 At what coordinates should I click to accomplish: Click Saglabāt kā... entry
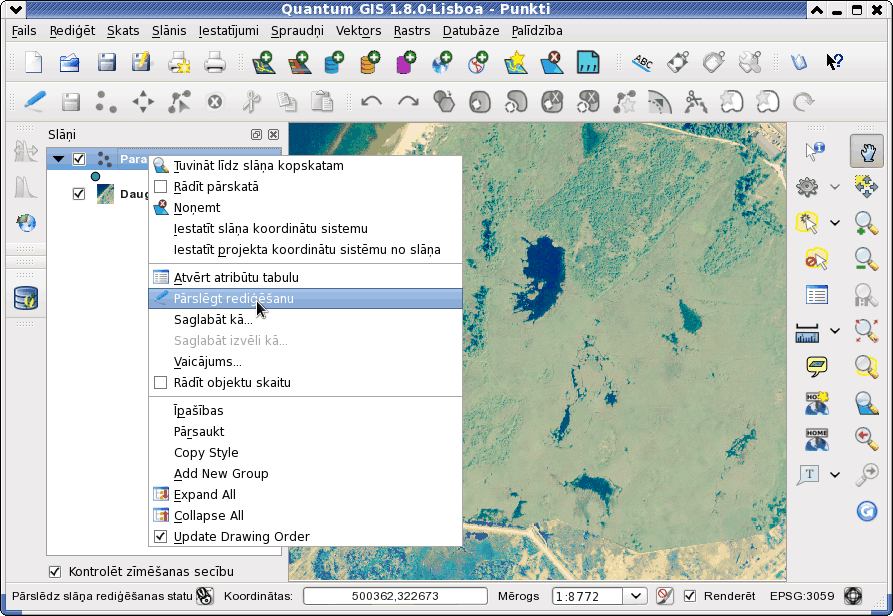point(305,319)
